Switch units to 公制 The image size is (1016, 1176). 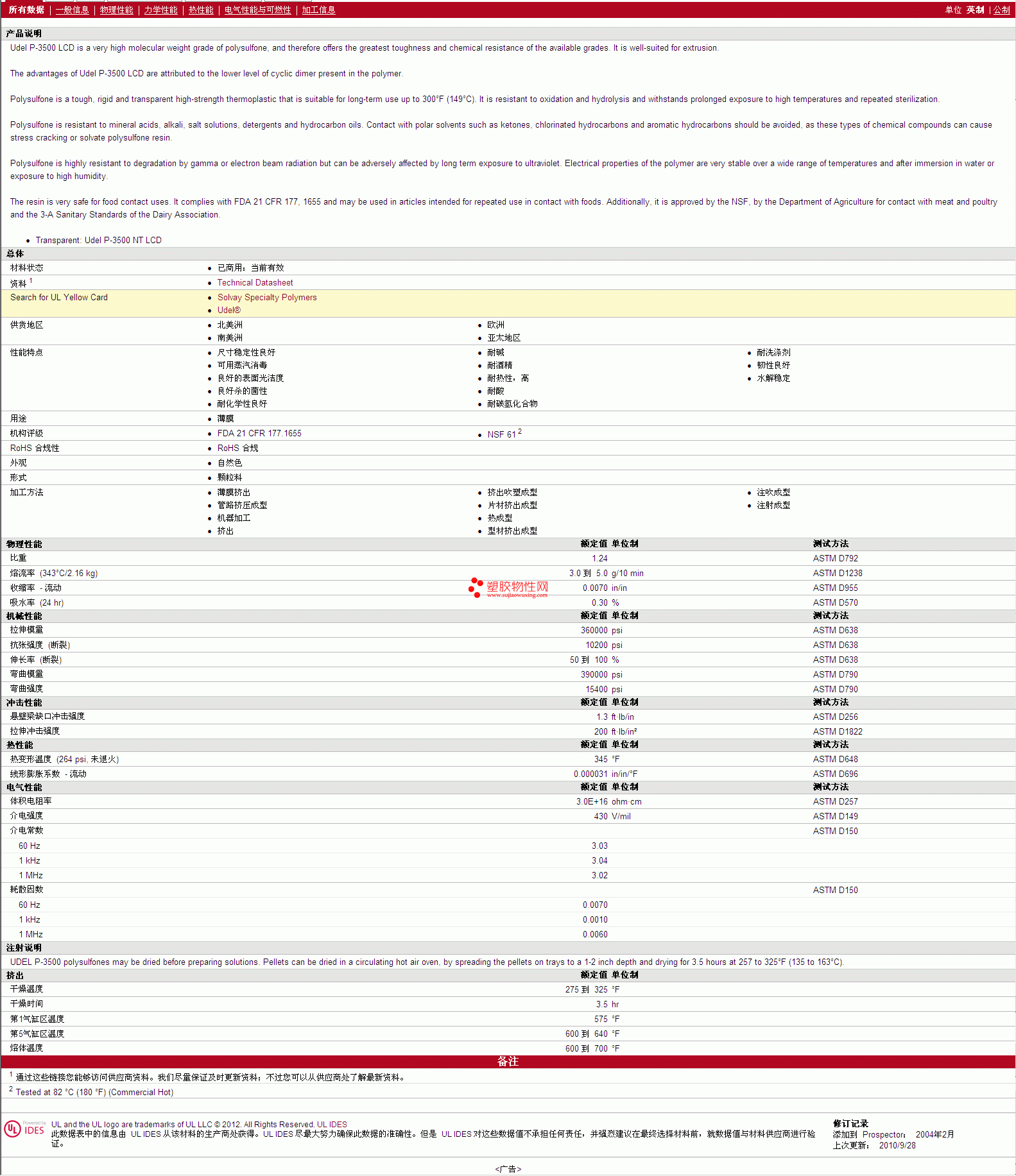[1002, 10]
